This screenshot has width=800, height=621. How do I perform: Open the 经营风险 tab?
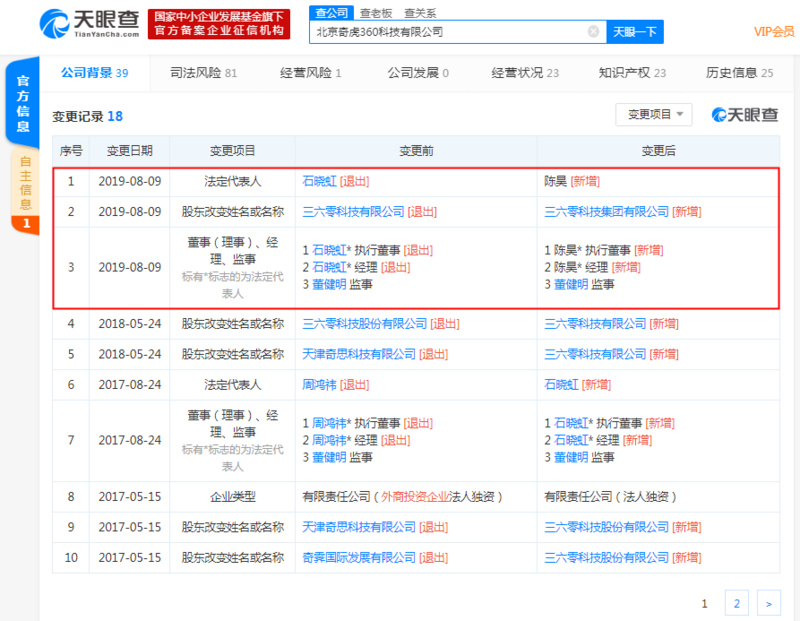[x=311, y=73]
